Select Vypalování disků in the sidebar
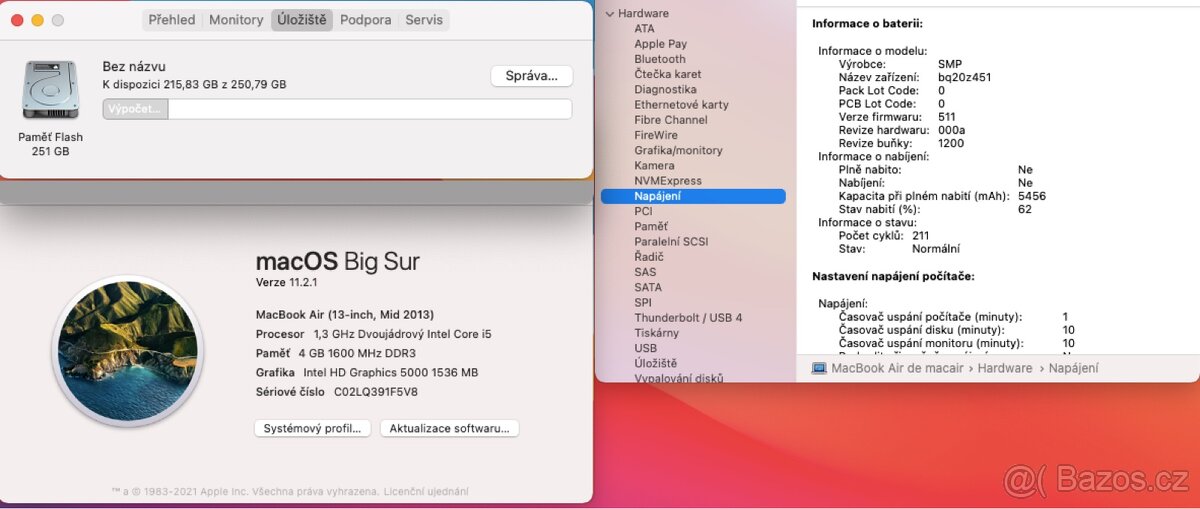 coord(679,378)
